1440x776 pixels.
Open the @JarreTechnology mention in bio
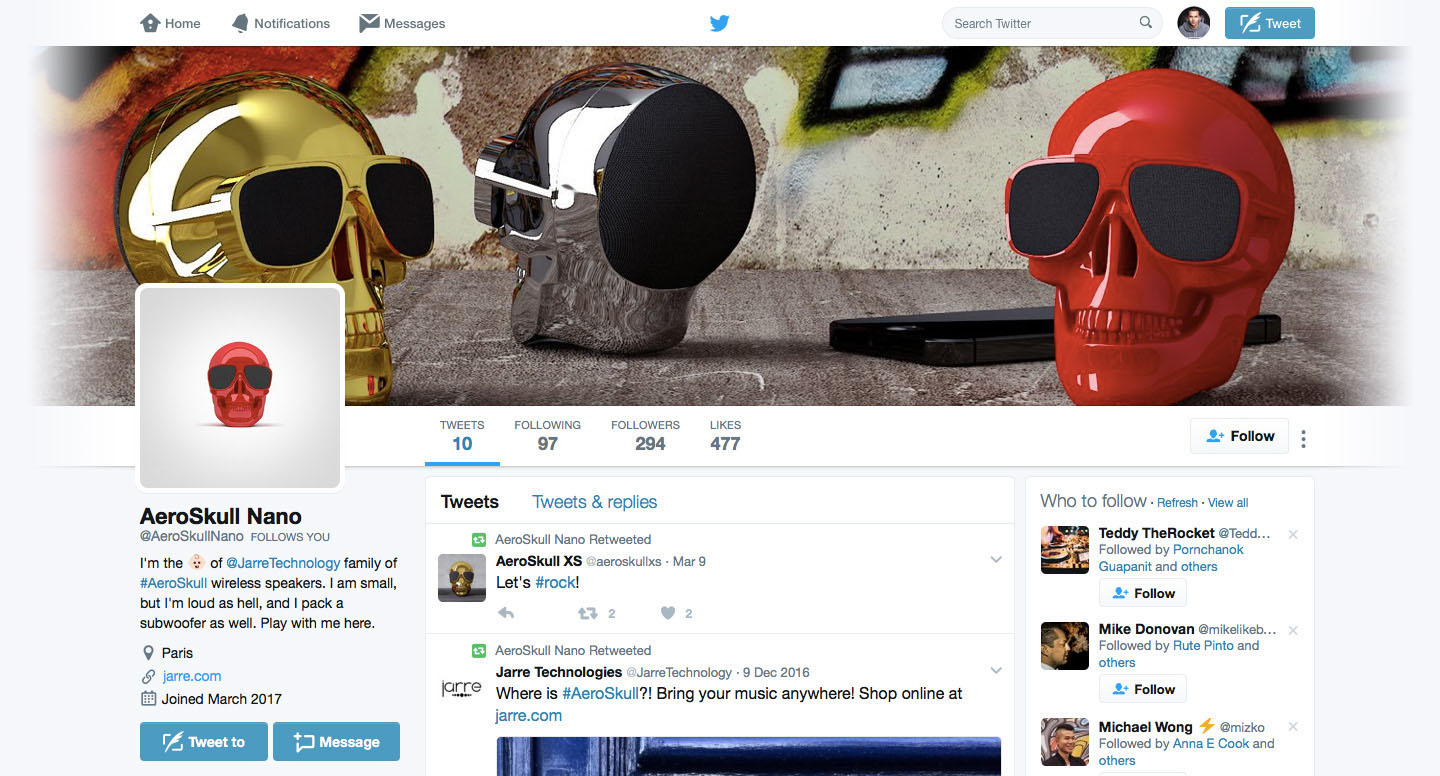(283, 563)
